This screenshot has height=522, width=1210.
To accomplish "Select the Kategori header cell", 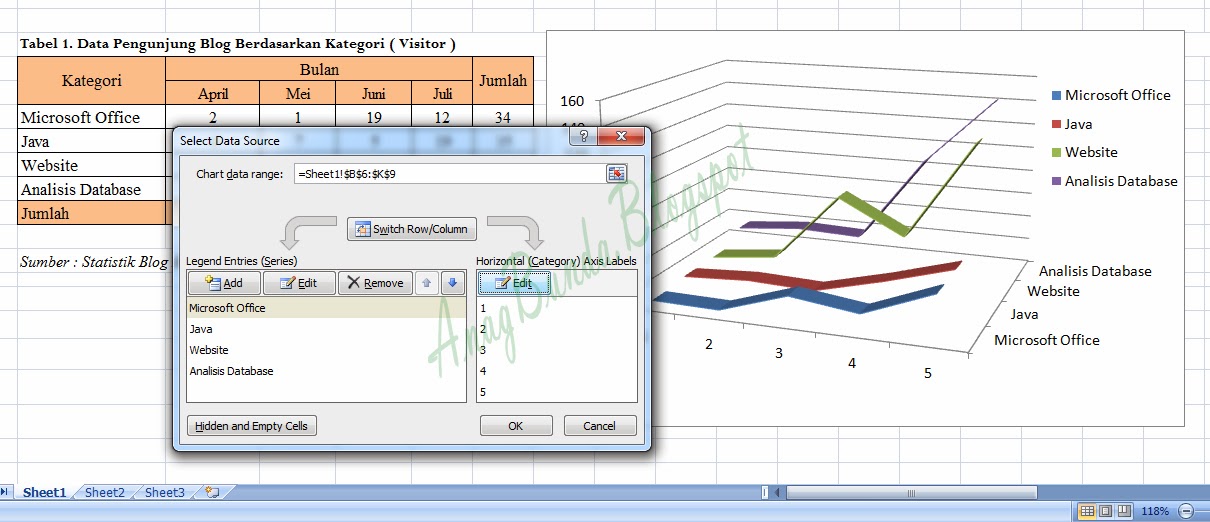I will (x=91, y=81).
